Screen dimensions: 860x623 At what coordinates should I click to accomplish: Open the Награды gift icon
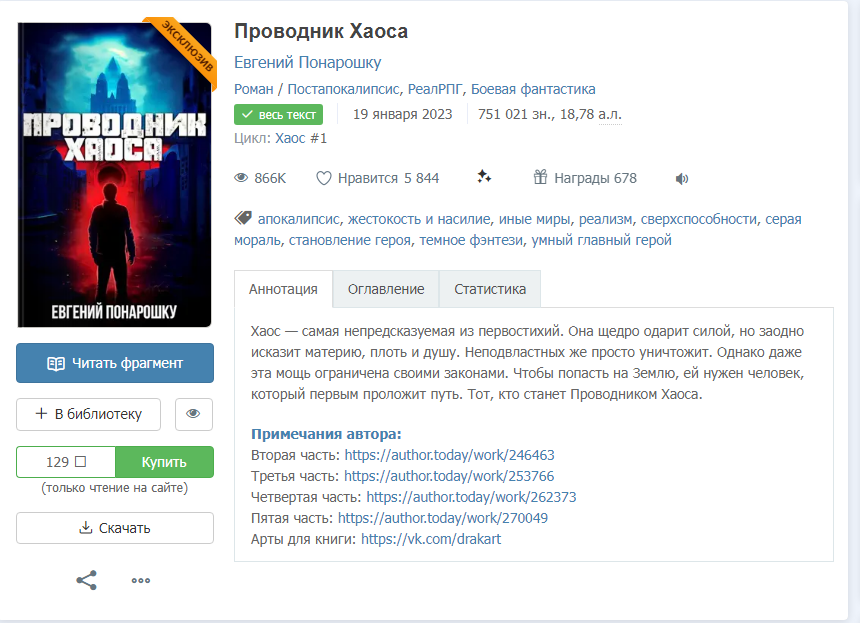point(540,177)
